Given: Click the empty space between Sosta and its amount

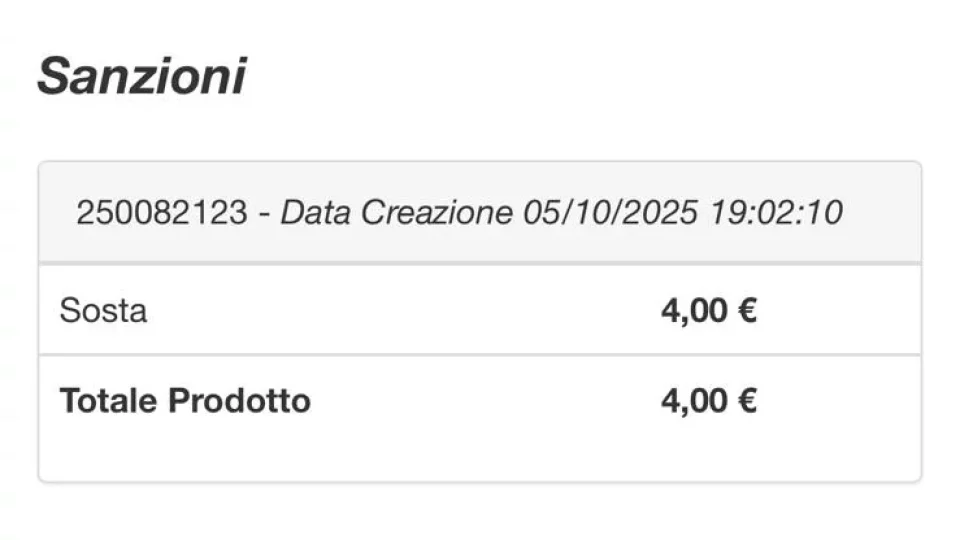Looking at the screenshot, I should click(x=400, y=311).
